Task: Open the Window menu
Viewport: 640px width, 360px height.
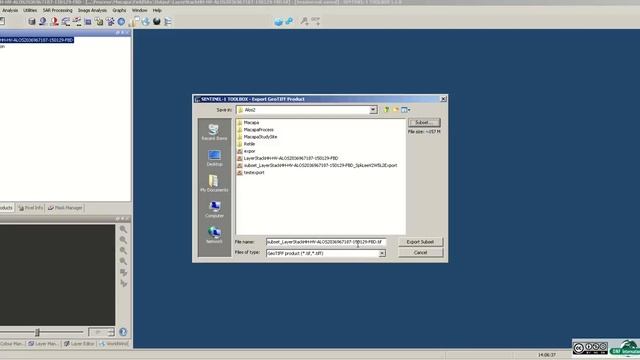Action: click(140, 10)
